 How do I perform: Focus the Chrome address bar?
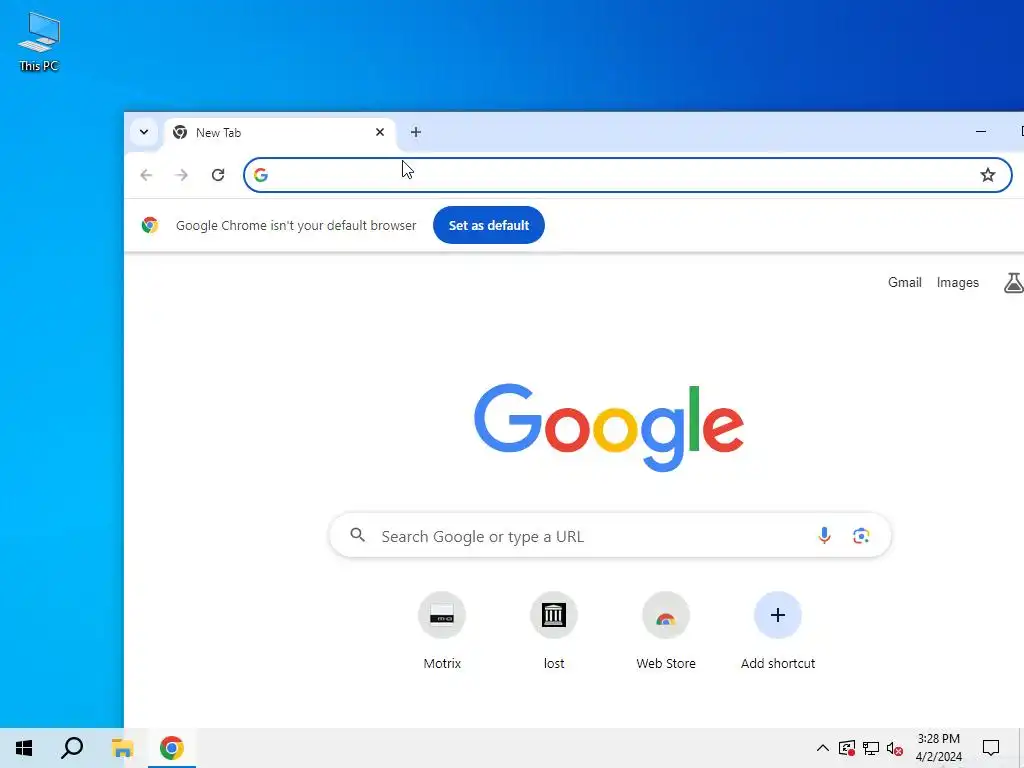(628, 175)
